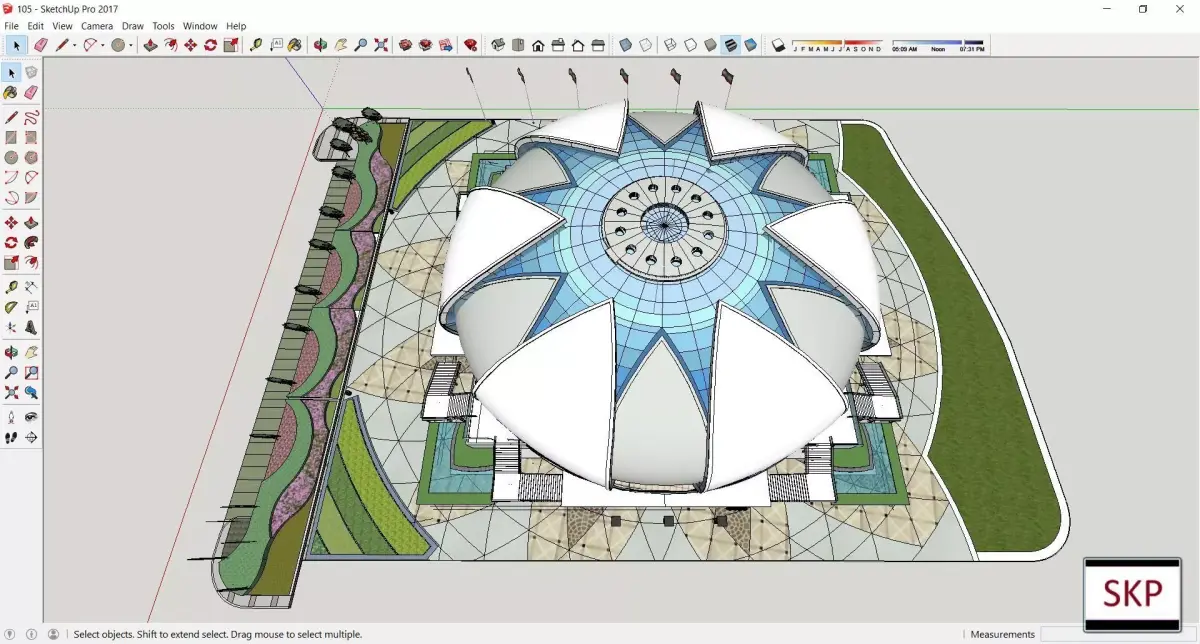
Task: Pick Tape Measure in top toolbar
Action: pos(256,45)
